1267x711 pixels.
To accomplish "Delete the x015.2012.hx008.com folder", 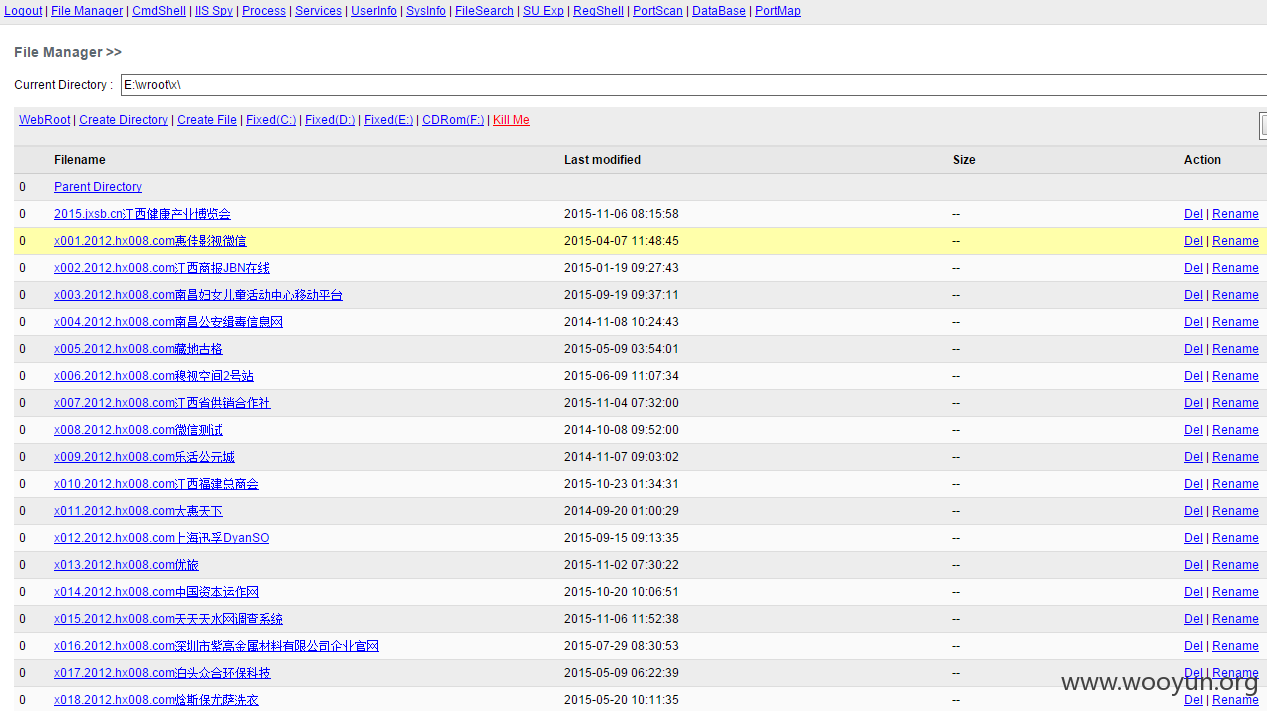I will point(1193,619).
